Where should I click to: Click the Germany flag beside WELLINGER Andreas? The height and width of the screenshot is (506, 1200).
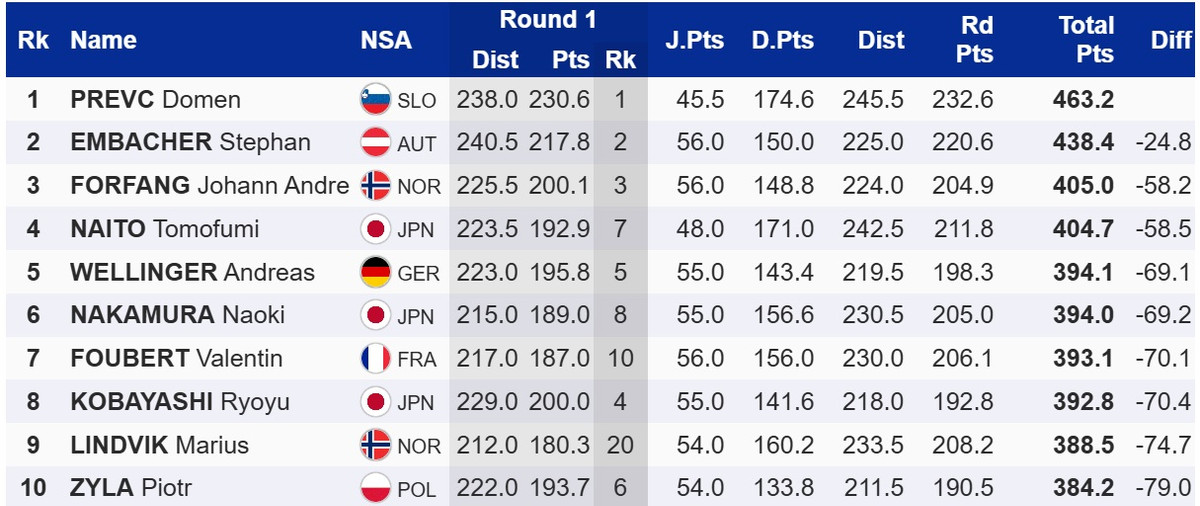coord(375,272)
